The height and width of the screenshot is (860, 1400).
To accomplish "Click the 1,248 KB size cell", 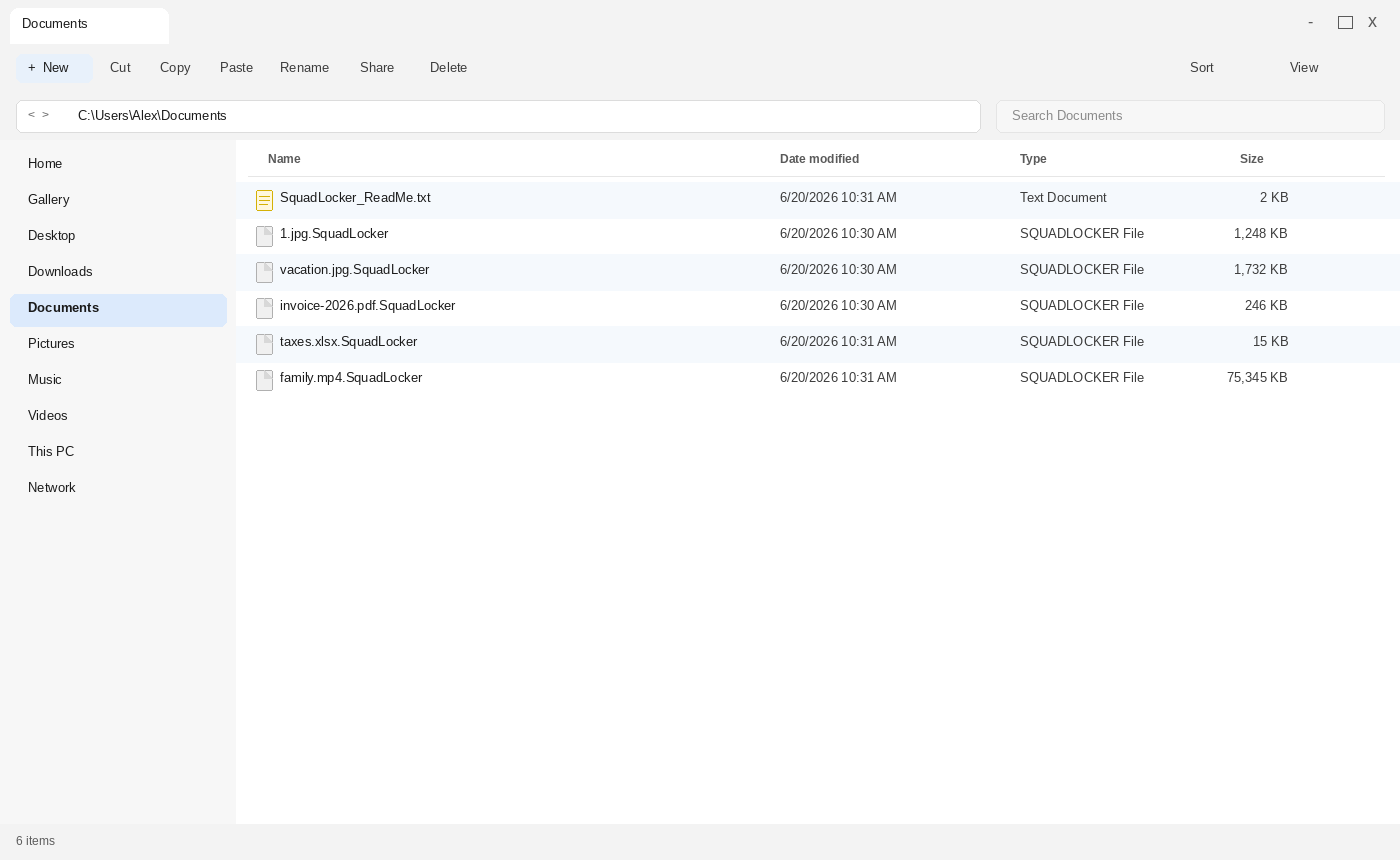I will [x=1260, y=234].
